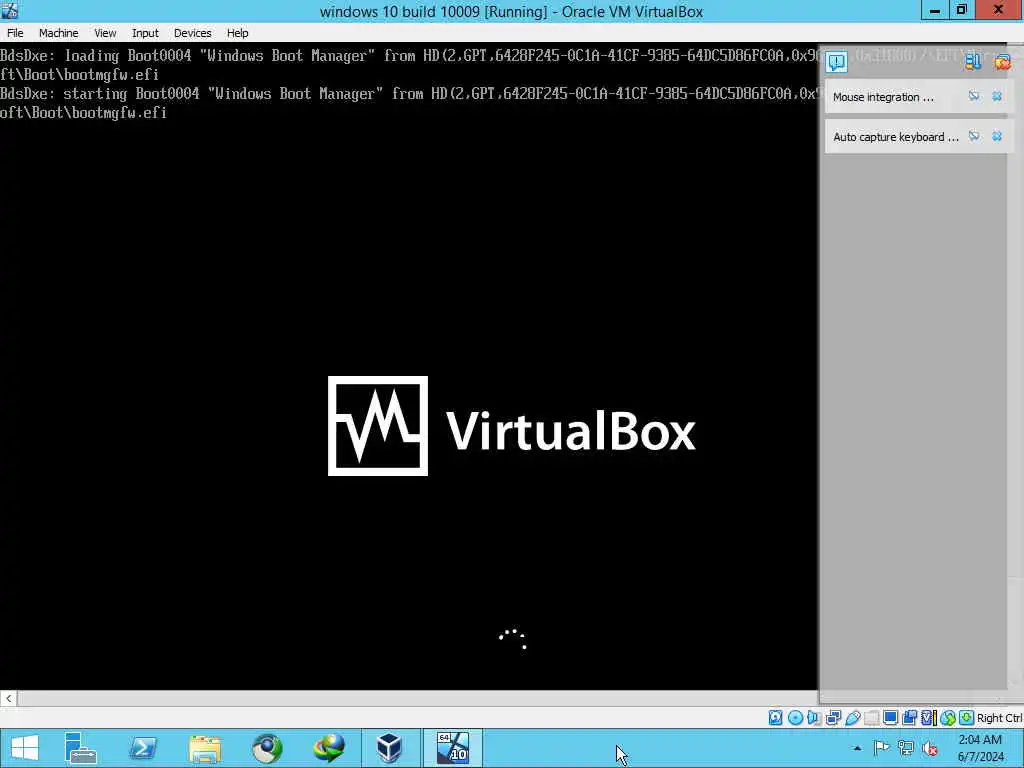
Task: Open VirtualBox Manager from the taskbar
Action: (x=390, y=748)
